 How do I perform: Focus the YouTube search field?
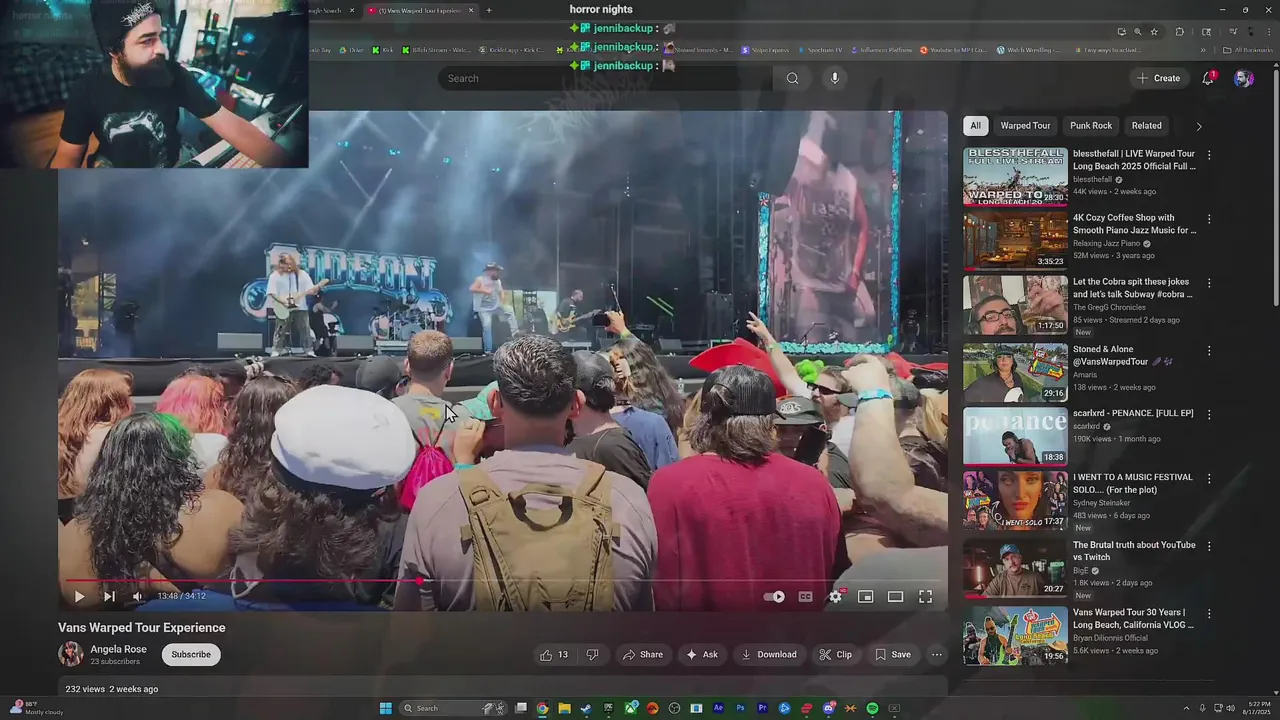(605, 78)
